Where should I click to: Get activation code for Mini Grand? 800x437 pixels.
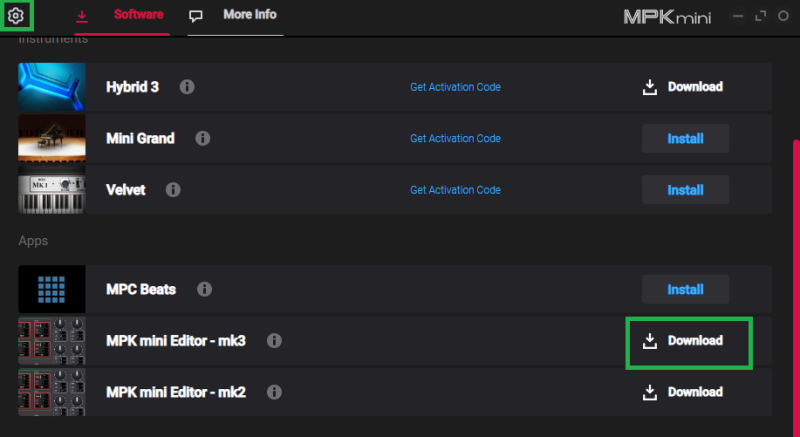click(x=455, y=138)
